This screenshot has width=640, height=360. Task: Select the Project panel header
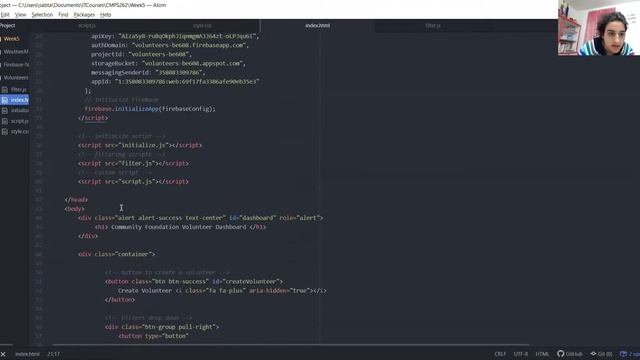pyautogui.click(x=7, y=25)
